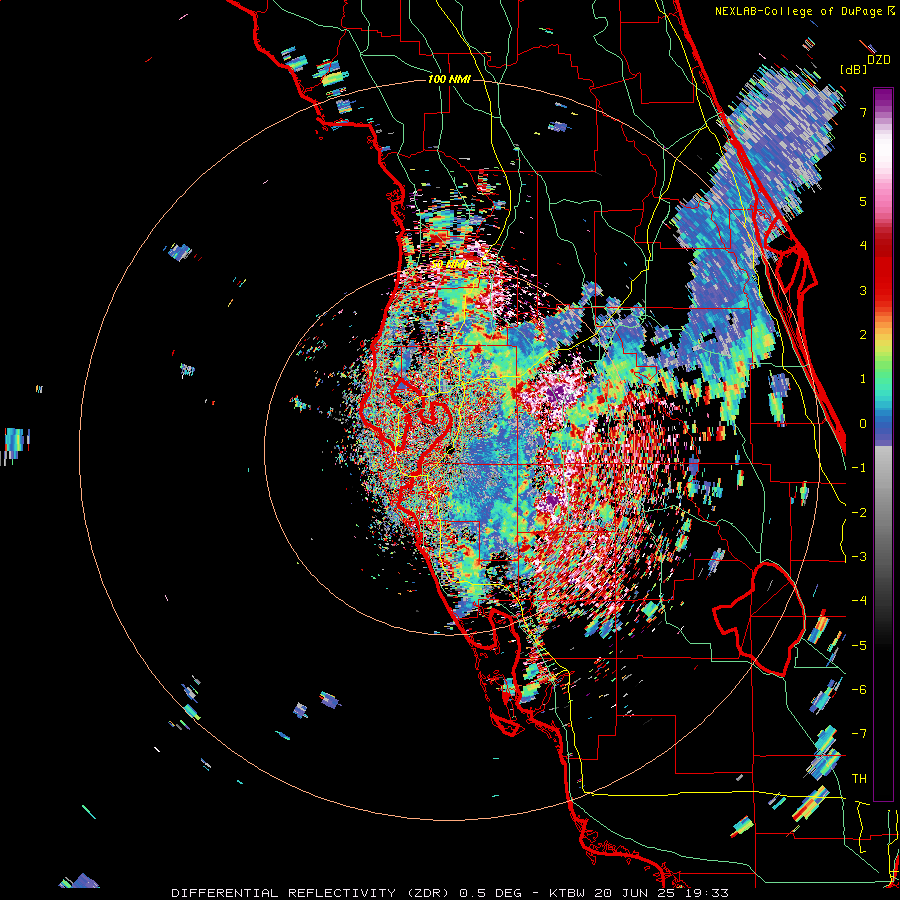
Task: Click the -1 value on color scale
Action: 859,468
